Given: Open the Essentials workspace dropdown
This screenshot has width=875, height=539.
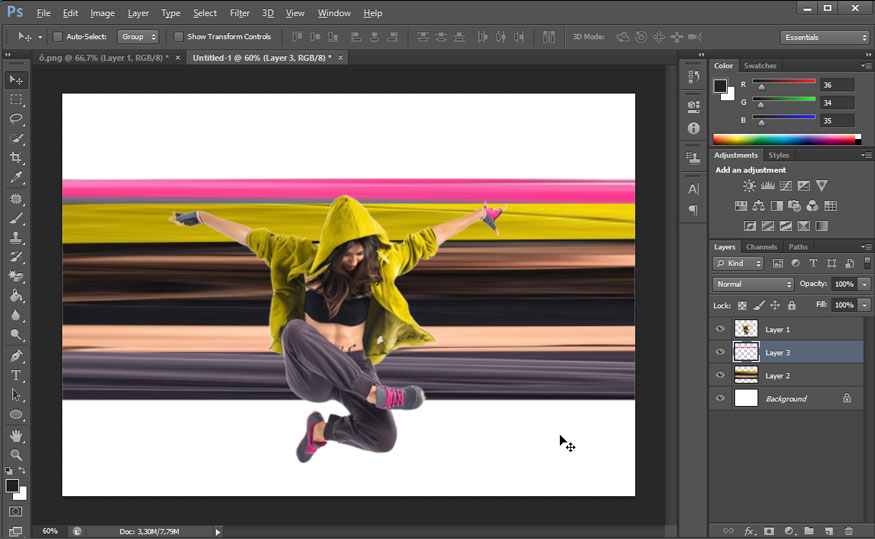Looking at the screenshot, I should tap(824, 37).
